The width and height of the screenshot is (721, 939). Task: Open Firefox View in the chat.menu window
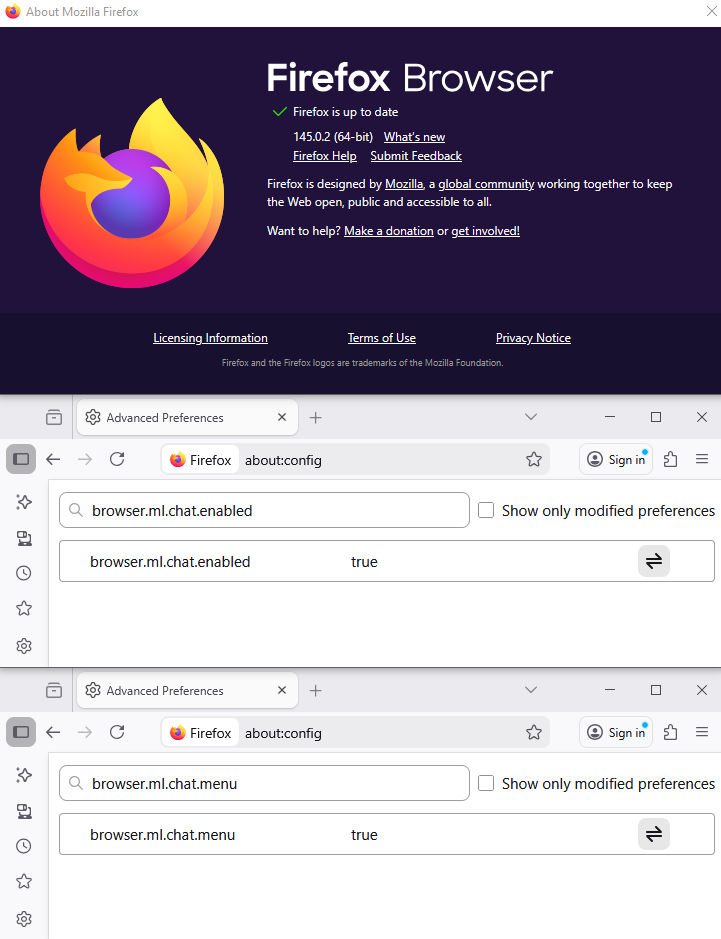click(54, 690)
